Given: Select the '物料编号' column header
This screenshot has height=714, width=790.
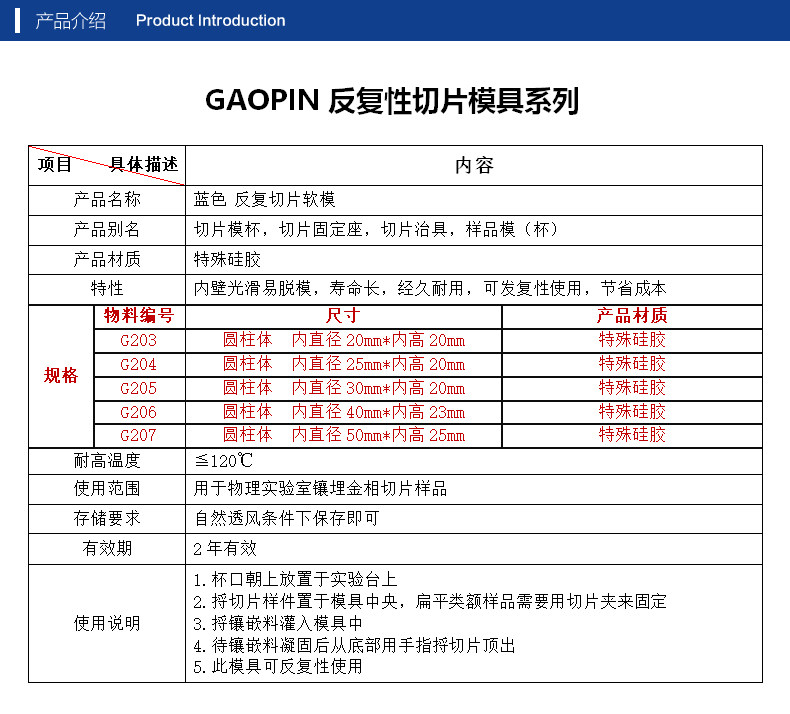Looking at the screenshot, I should tap(139, 315).
